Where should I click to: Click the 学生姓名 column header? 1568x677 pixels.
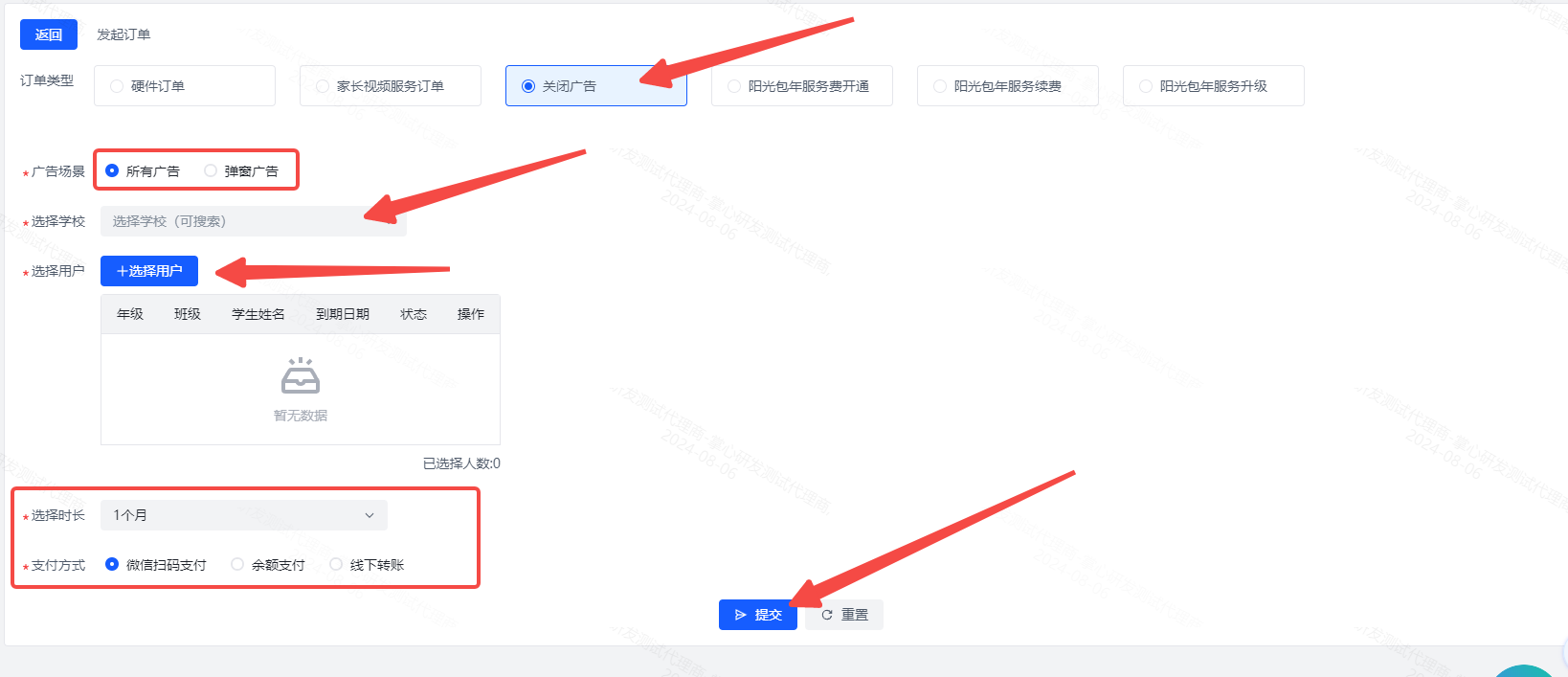click(258, 314)
